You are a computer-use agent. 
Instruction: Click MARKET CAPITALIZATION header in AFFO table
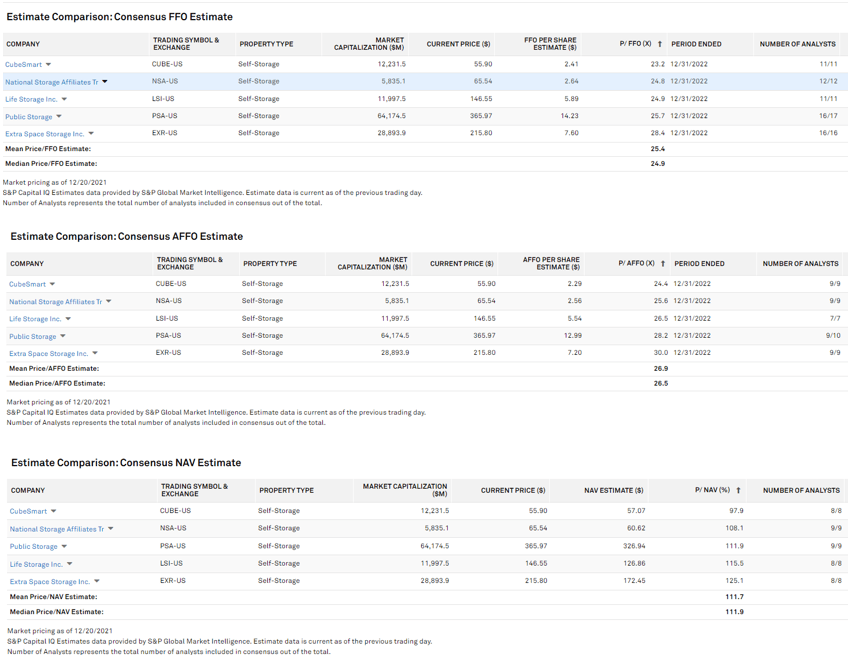tap(372, 264)
